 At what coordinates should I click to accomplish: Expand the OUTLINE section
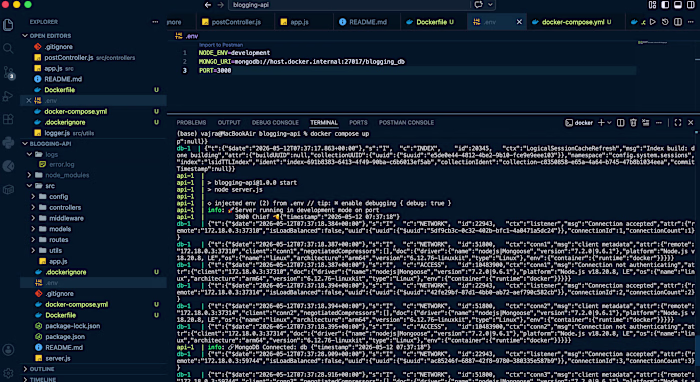[93, 369]
